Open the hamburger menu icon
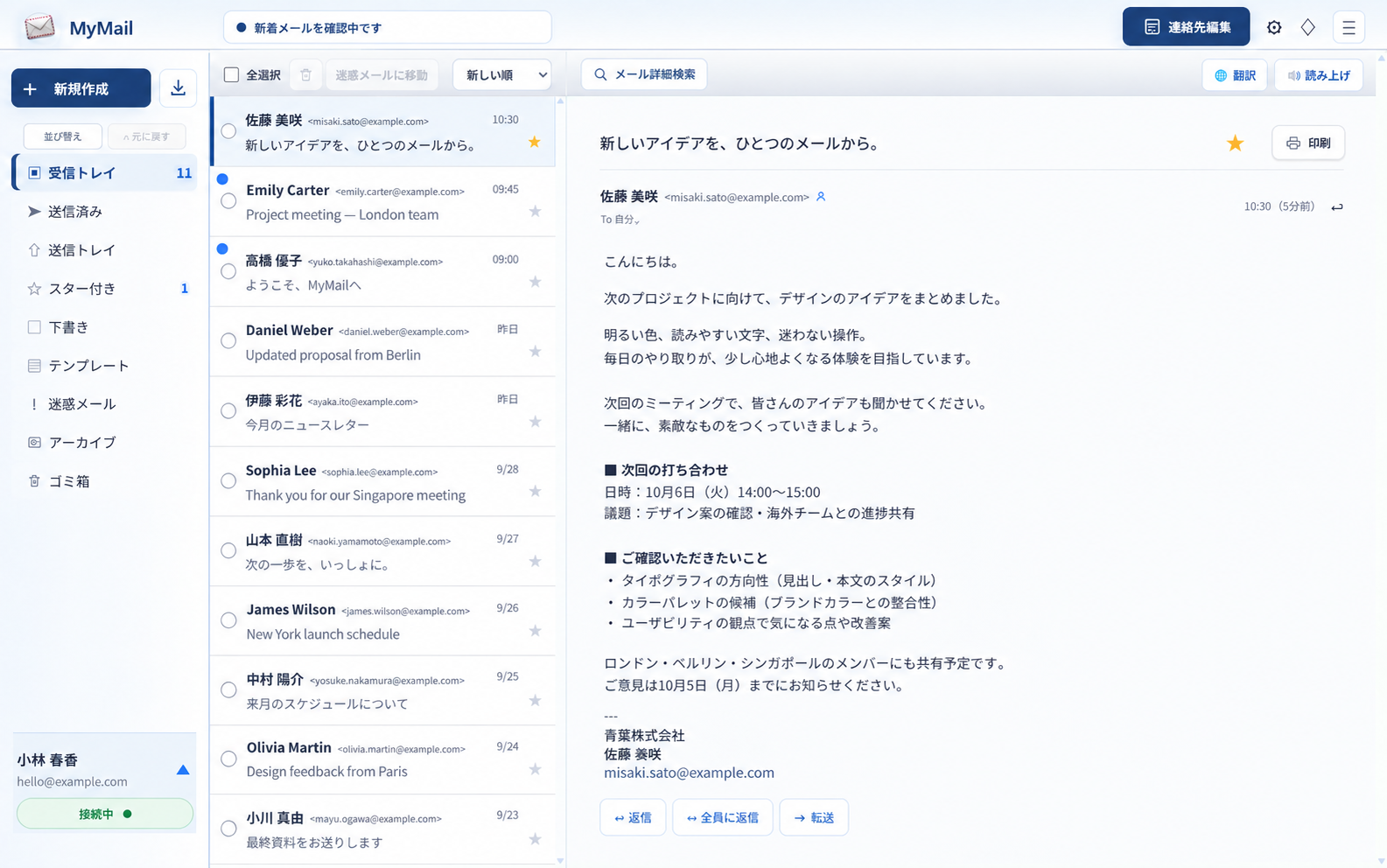The height and width of the screenshot is (868, 1387). 1348,27
